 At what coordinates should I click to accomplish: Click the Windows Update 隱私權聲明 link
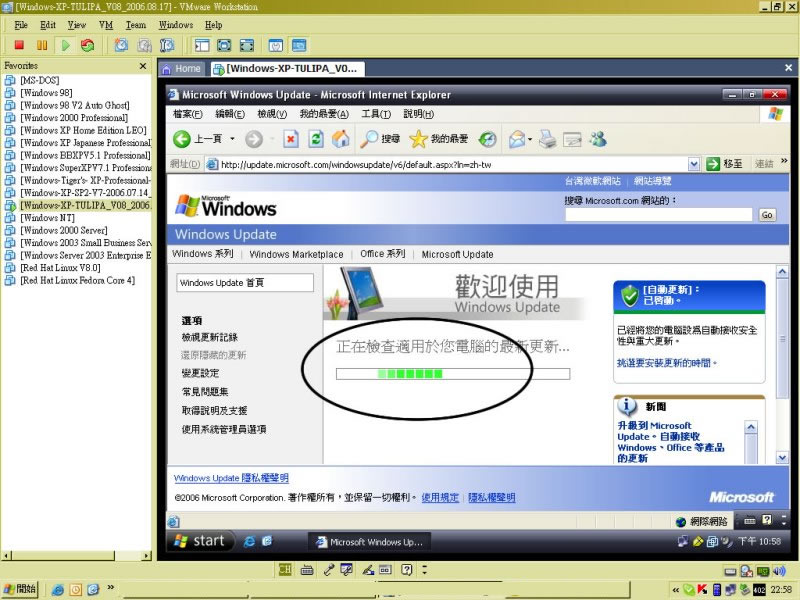(x=231, y=478)
